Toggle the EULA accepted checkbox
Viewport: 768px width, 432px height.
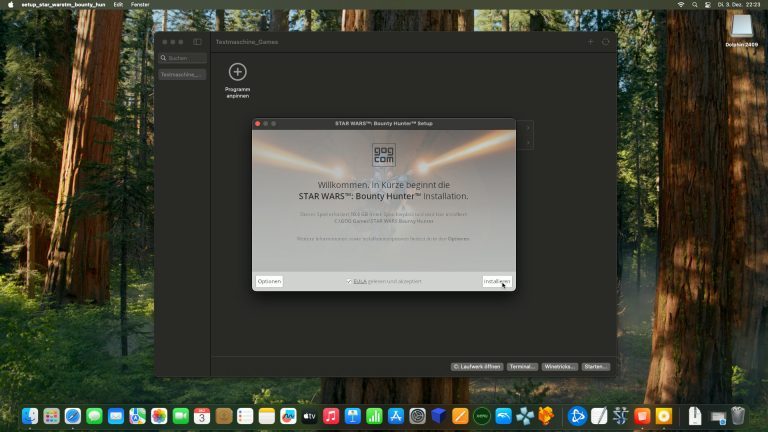click(349, 281)
